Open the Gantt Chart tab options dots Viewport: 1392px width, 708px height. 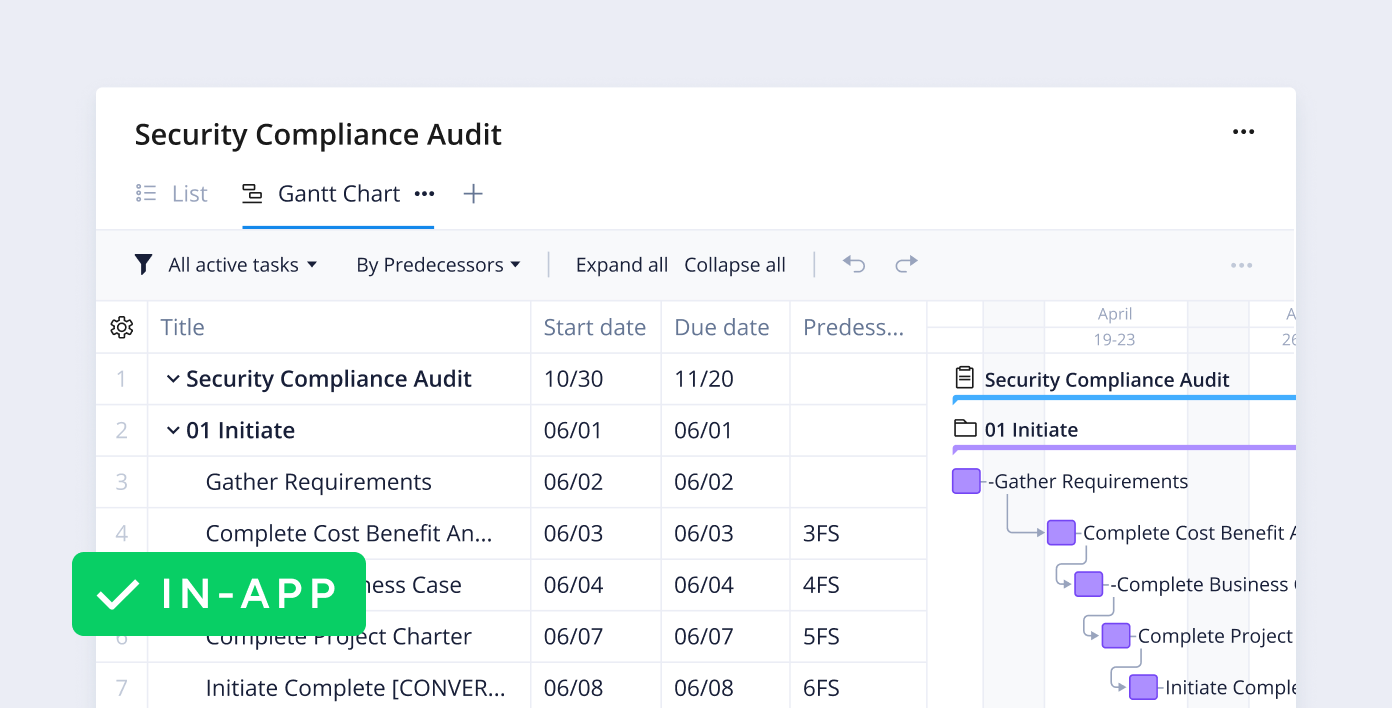424,194
